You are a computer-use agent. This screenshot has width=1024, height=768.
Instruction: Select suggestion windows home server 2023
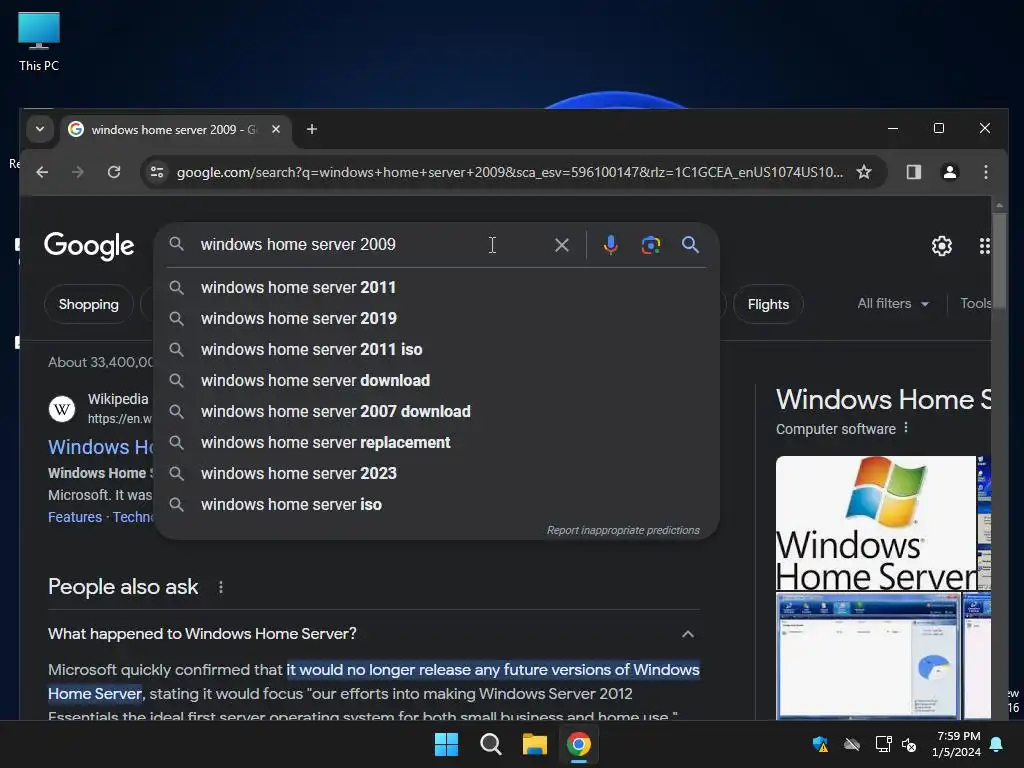[436, 473]
